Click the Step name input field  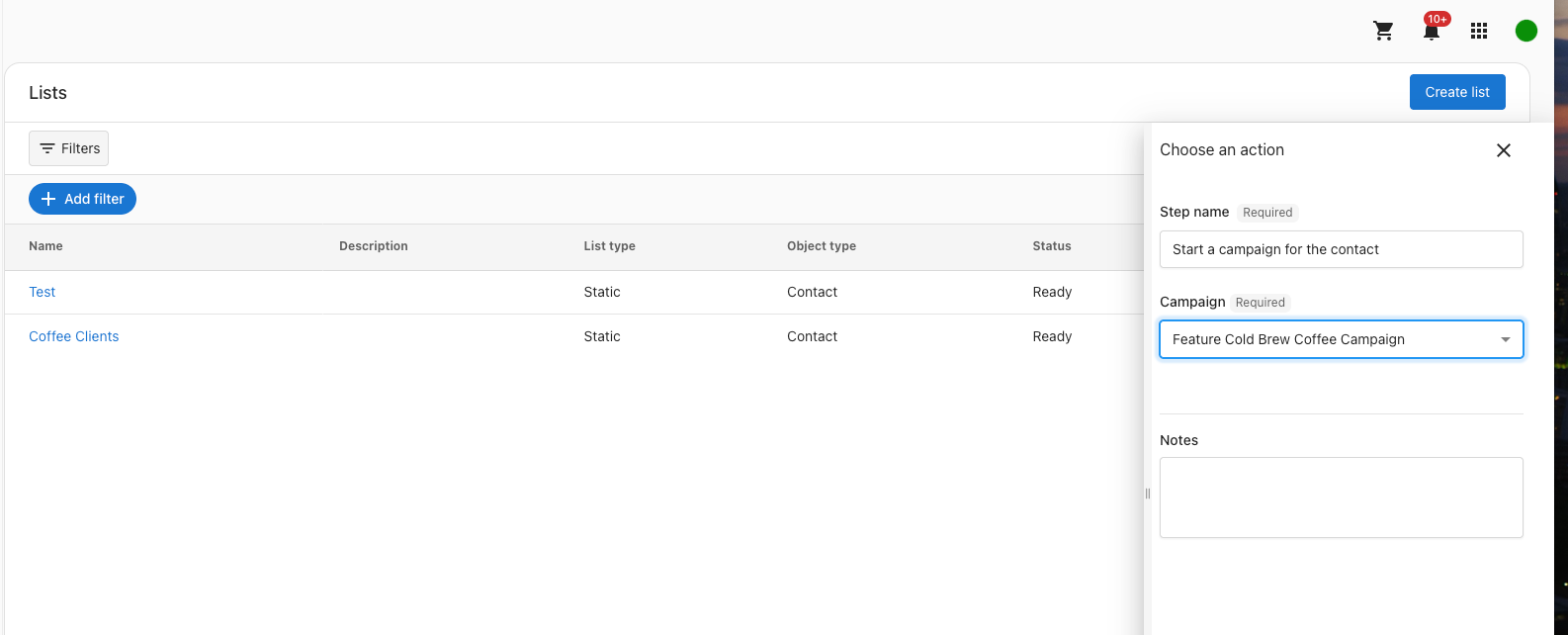click(x=1341, y=249)
